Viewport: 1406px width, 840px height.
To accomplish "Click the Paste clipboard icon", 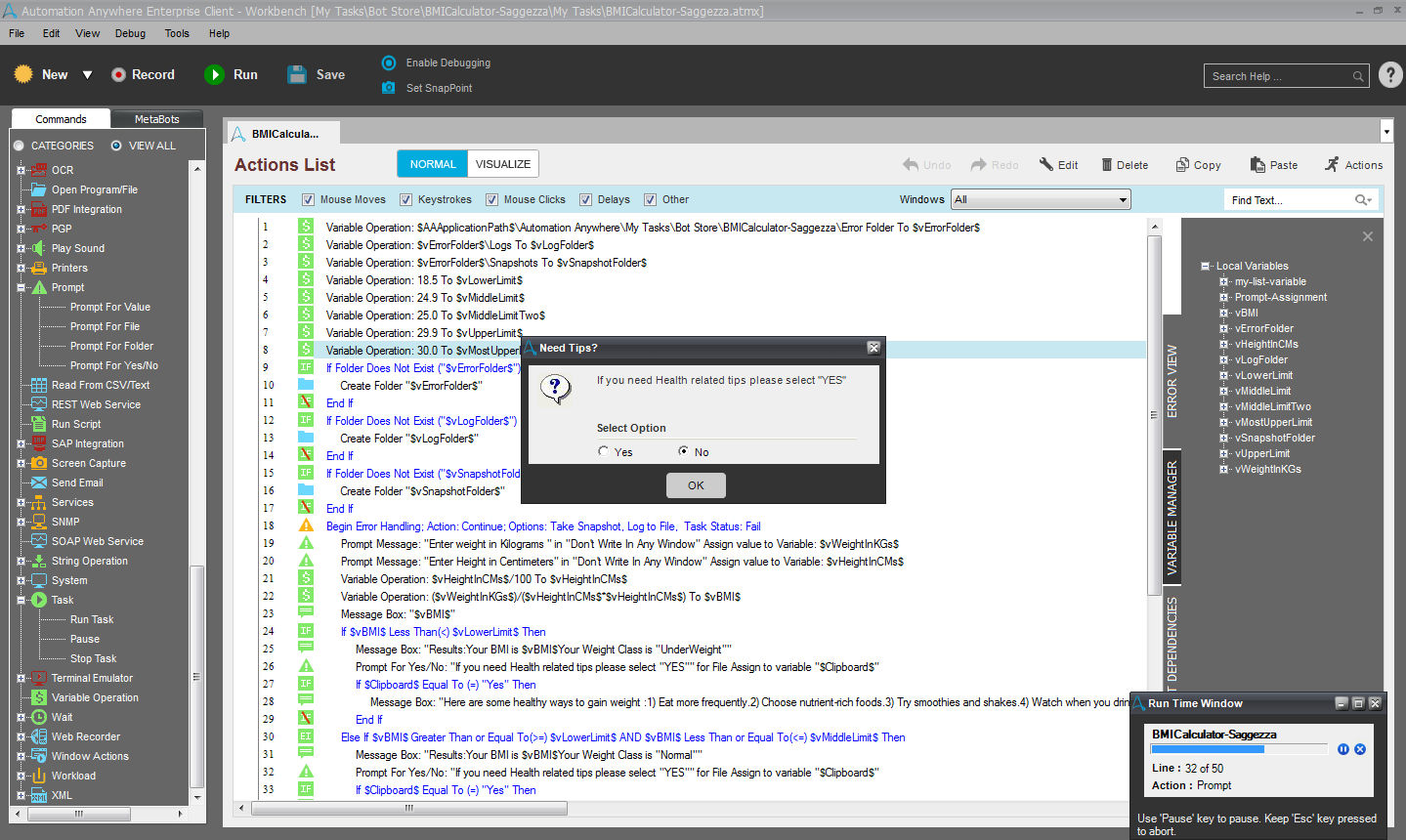I will point(1257,165).
